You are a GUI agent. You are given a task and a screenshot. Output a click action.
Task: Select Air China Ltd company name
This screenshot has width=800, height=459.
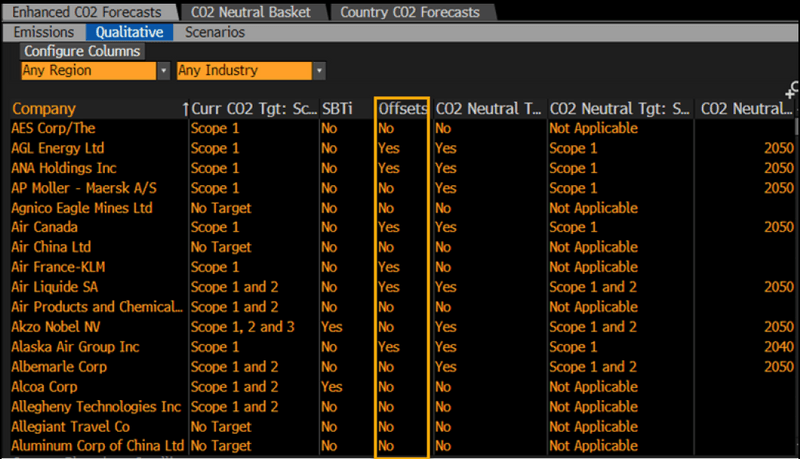click(x=51, y=247)
